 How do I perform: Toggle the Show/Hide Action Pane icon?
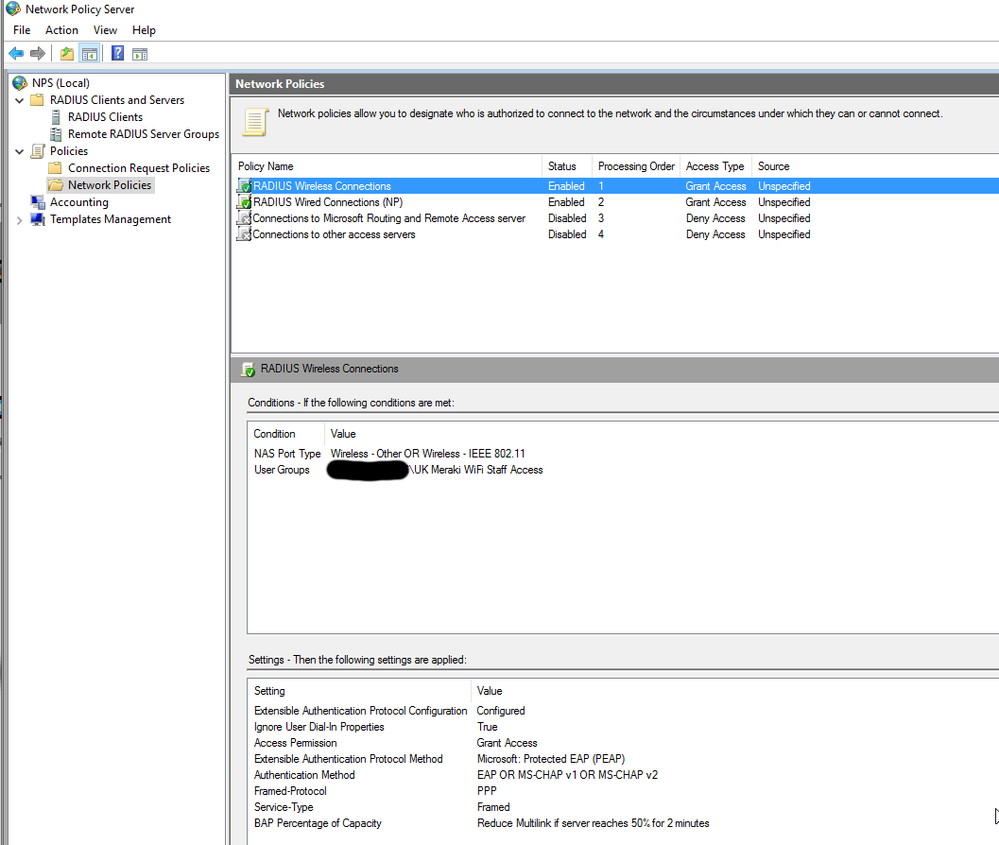140,54
